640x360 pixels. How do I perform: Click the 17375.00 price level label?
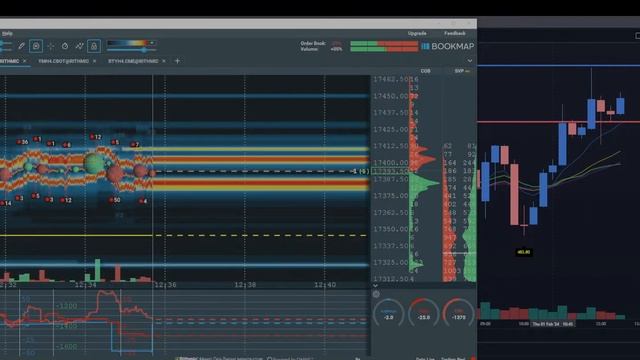tap(391, 196)
